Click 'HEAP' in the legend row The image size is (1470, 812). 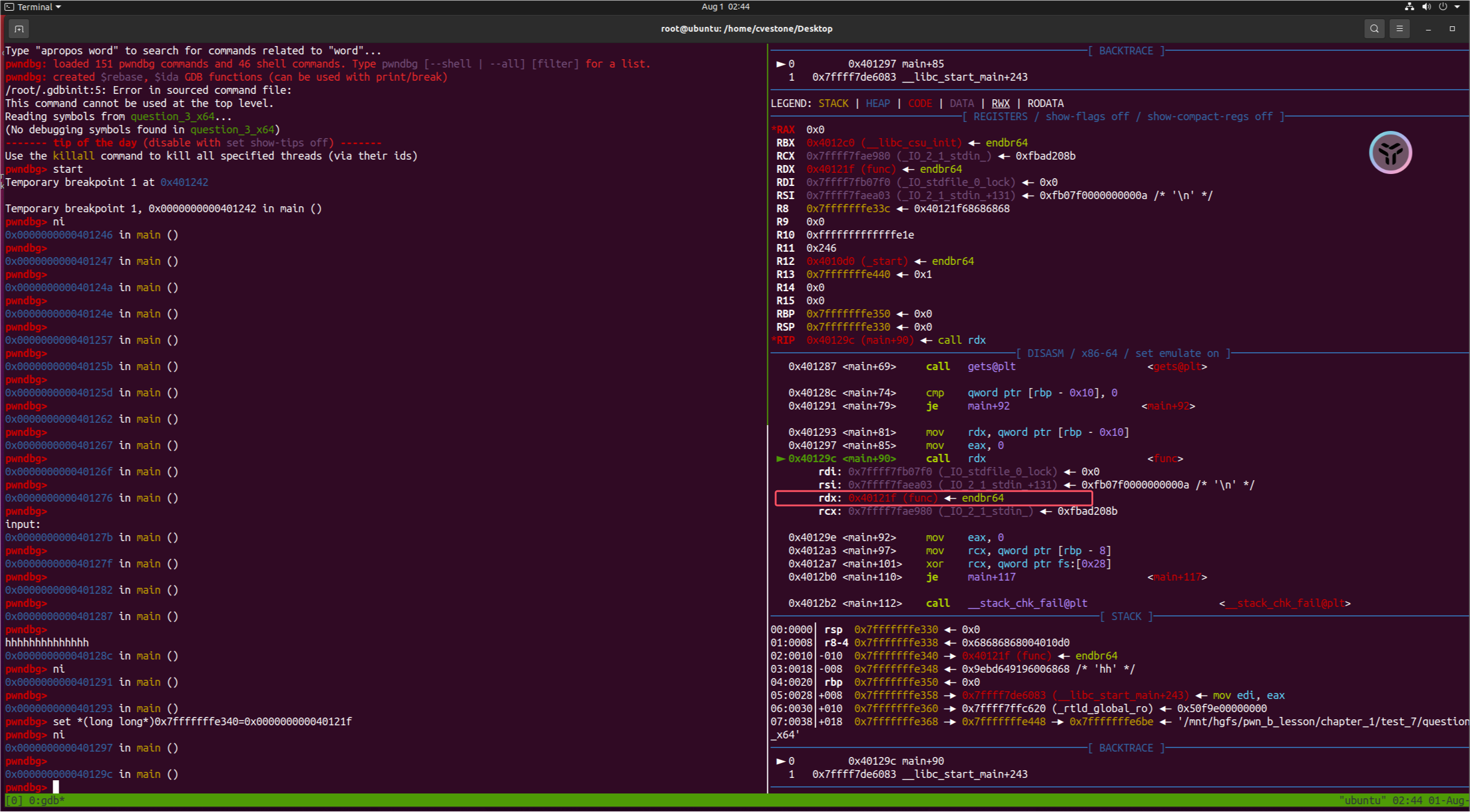(878, 103)
